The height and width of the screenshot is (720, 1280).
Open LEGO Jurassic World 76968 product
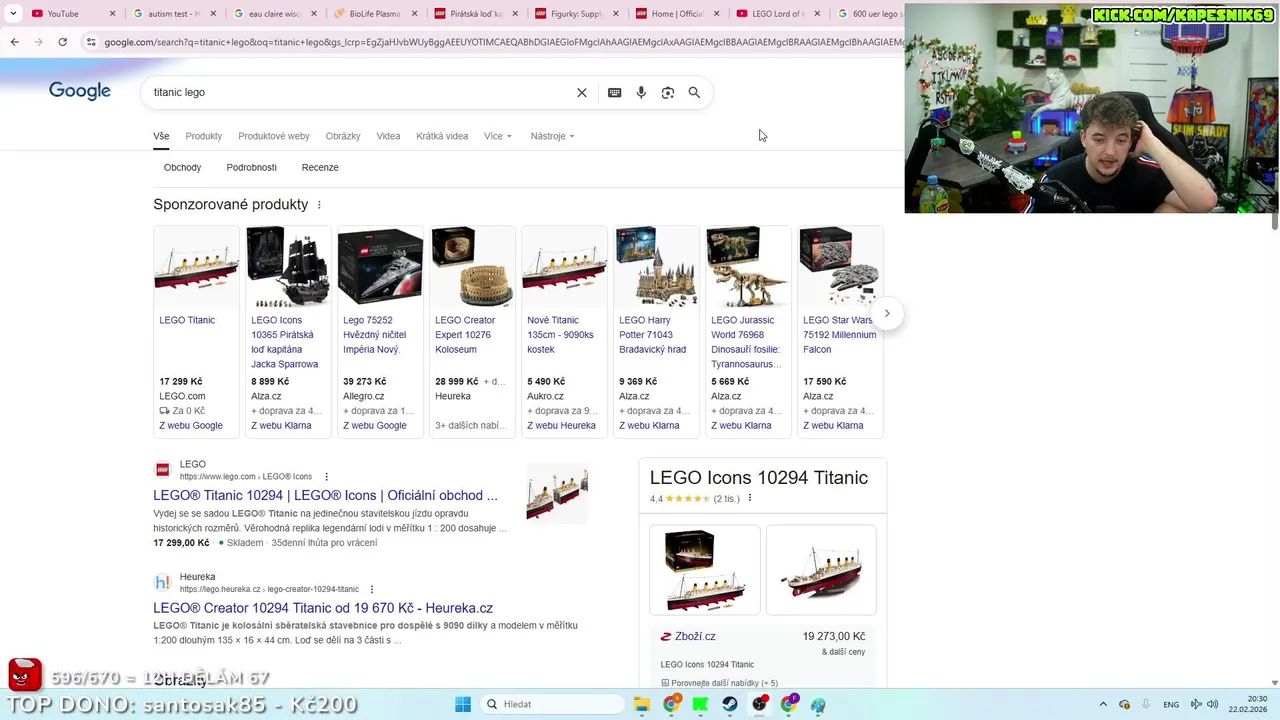(748, 332)
